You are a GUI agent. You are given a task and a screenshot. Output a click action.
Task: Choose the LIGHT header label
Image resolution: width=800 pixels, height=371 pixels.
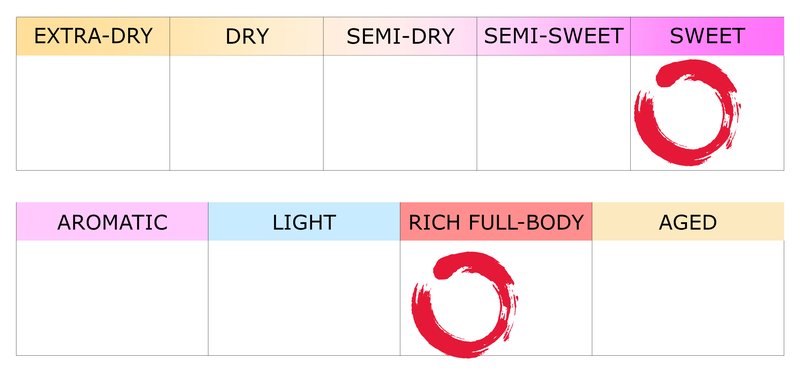point(304,221)
